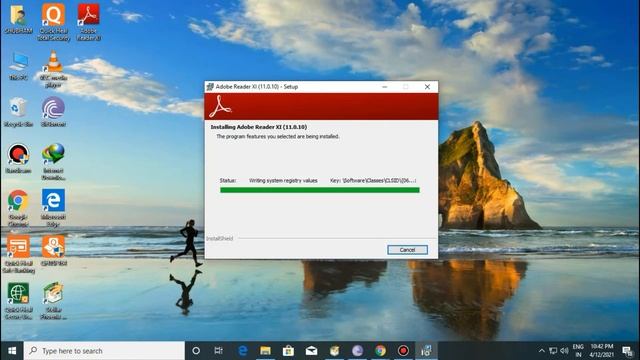Select the Google Chrome desktop shortcut
640x360 pixels.
coord(18,208)
